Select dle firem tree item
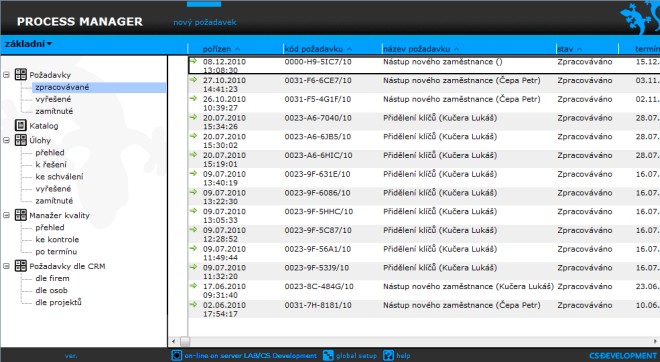Viewport: 660px width, 362px height. coord(52,278)
